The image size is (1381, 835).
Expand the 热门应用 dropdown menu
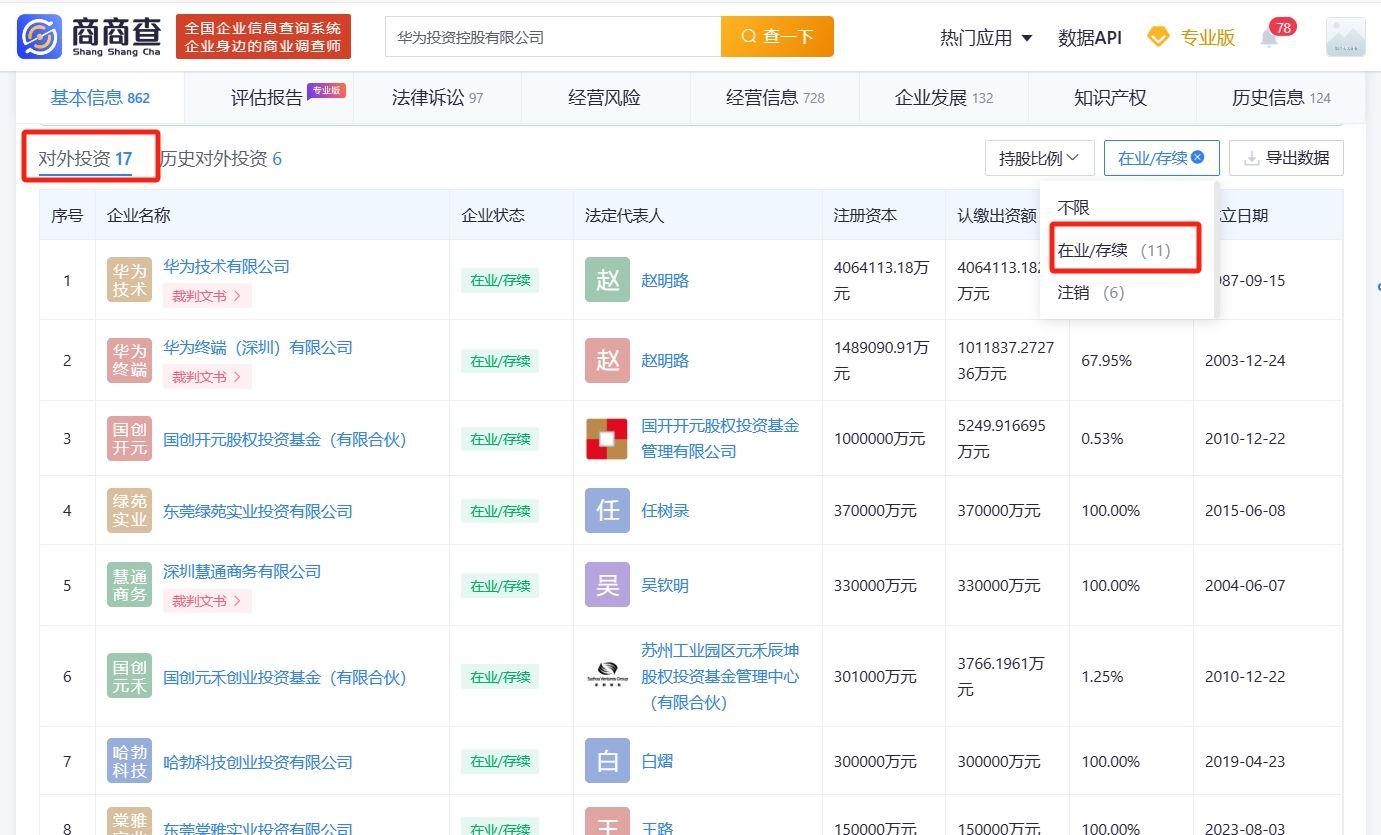click(986, 38)
